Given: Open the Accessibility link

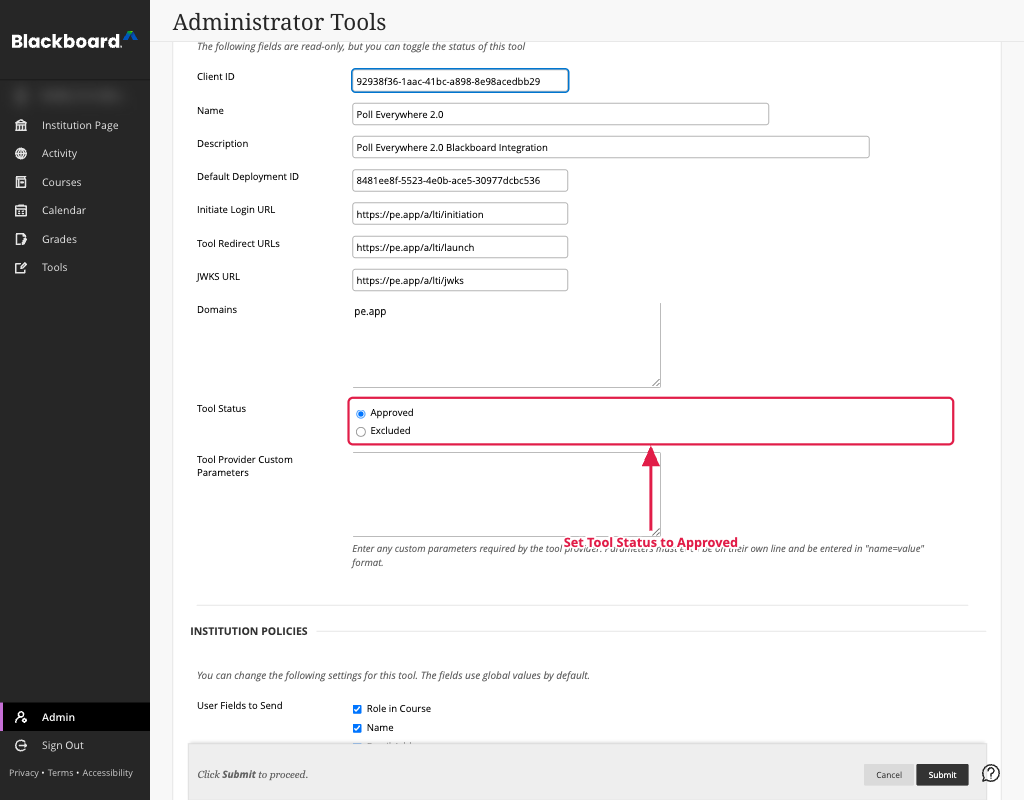Looking at the screenshot, I should [x=107, y=773].
